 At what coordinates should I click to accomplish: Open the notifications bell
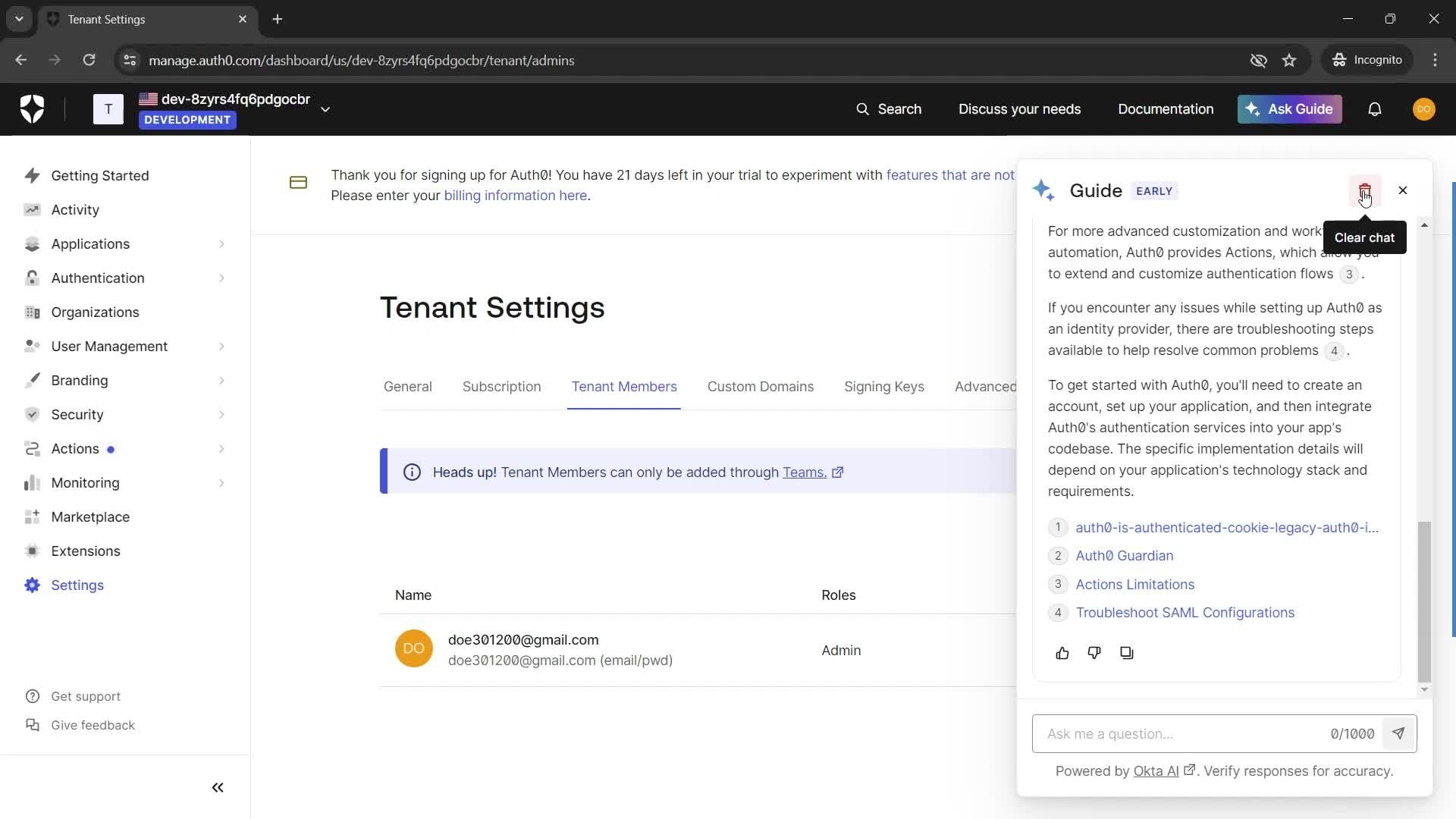coord(1374,109)
